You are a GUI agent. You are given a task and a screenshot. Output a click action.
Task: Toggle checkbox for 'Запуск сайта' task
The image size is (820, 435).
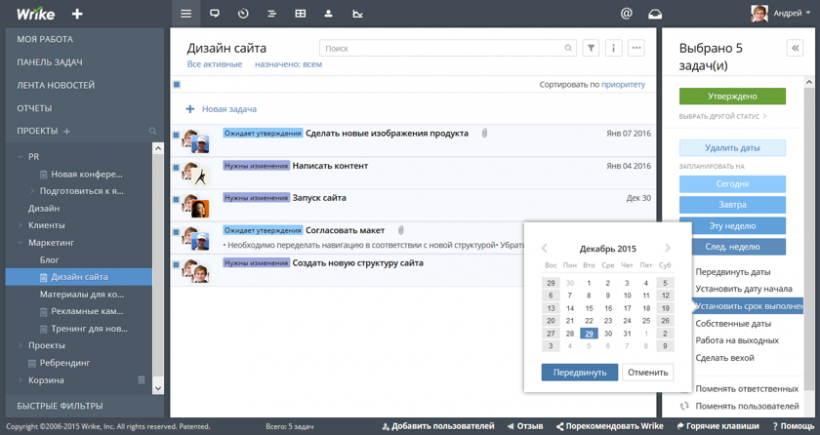(x=177, y=200)
